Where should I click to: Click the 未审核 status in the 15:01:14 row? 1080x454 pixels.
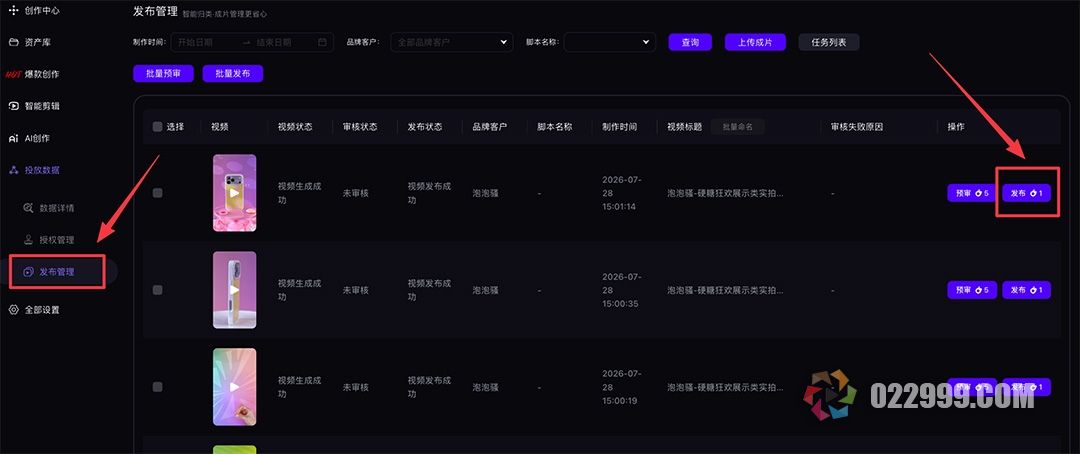[355, 194]
